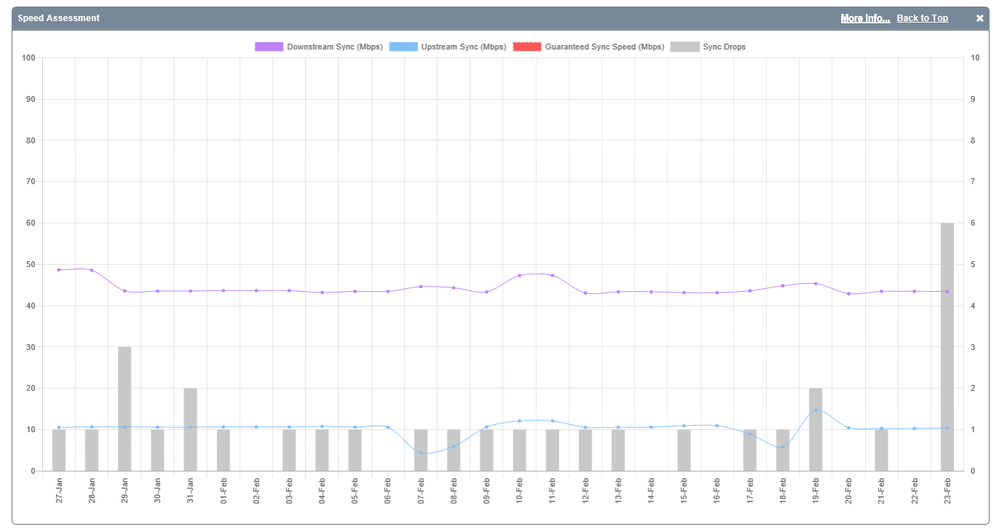Click the 19-Feb sync drops bar
Image resolution: width=999 pixels, height=529 pixels.
click(816, 429)
